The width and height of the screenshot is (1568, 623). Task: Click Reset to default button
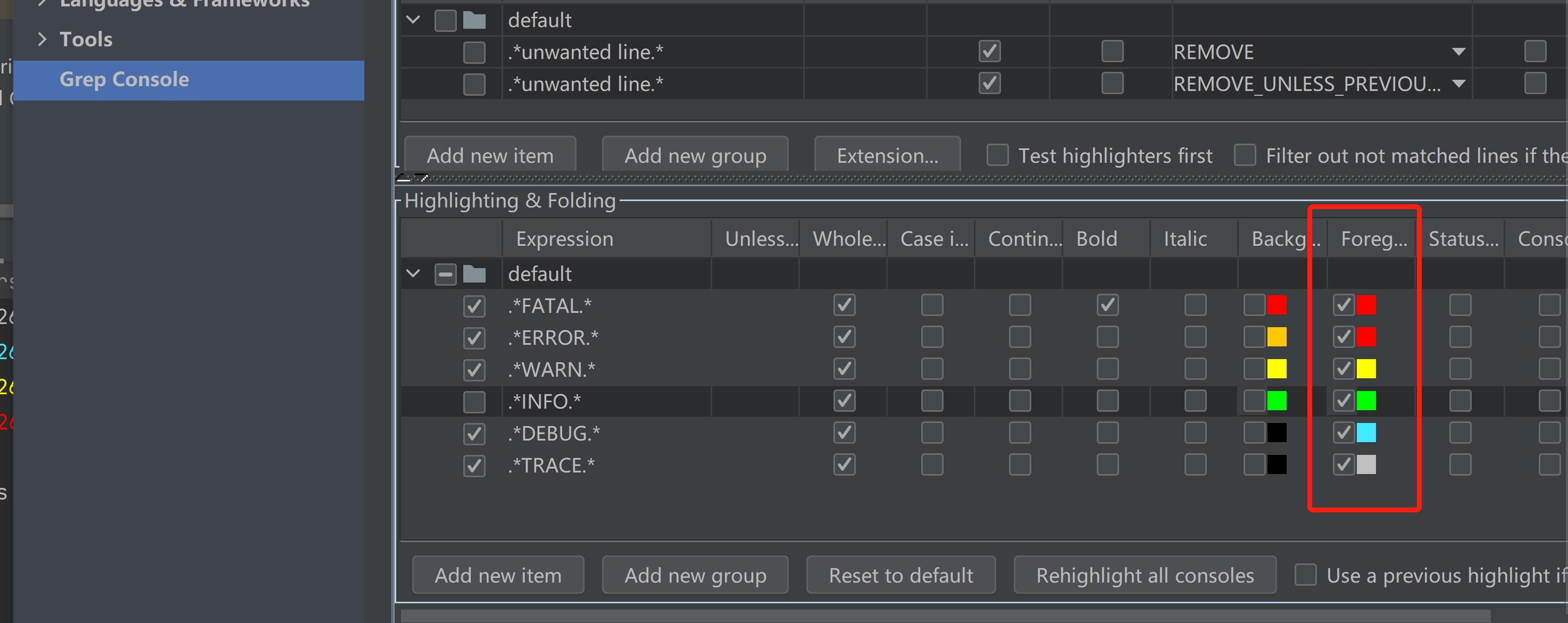pos(900,575)
